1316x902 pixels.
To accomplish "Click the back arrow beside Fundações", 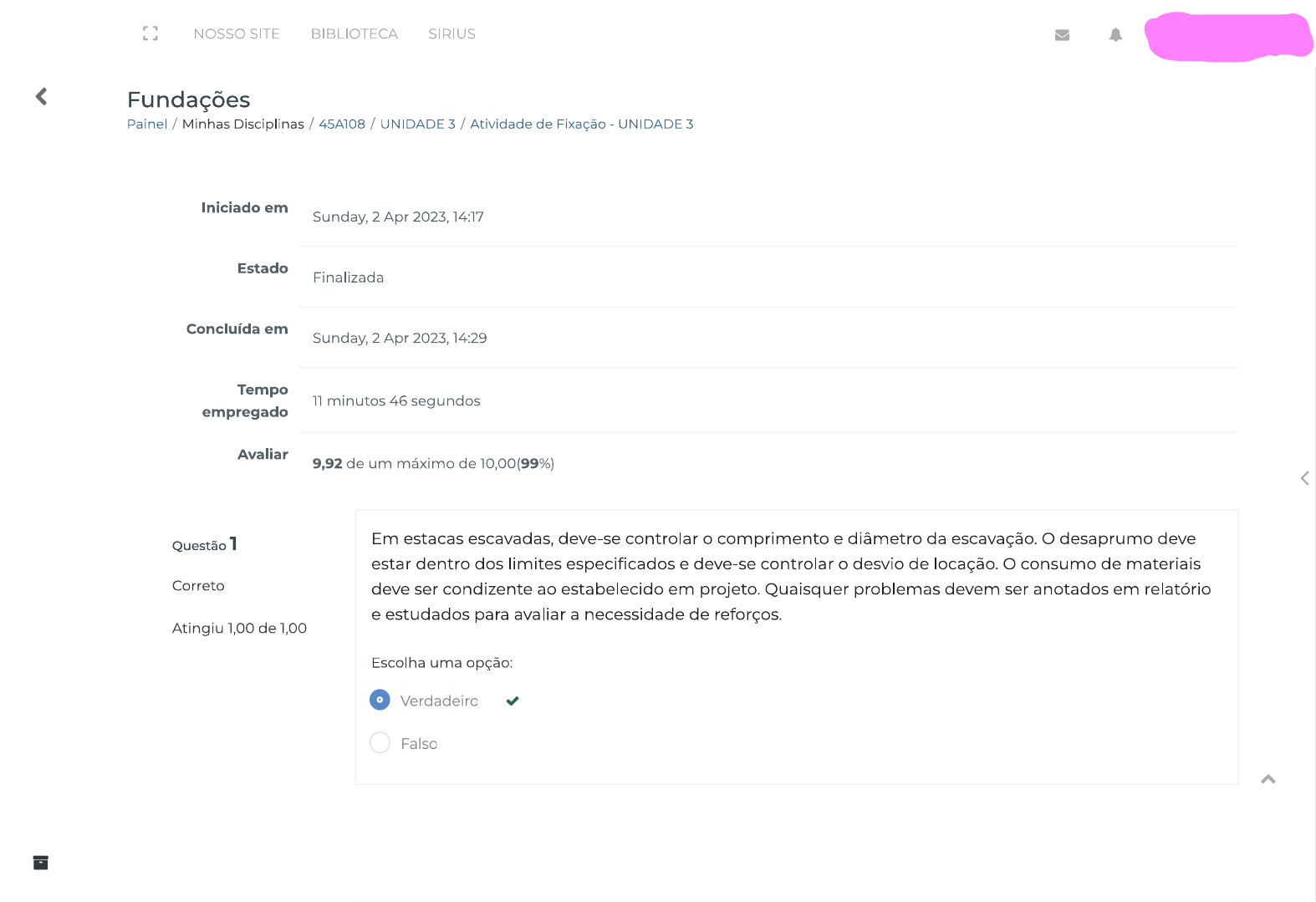I will coord(41,96).
